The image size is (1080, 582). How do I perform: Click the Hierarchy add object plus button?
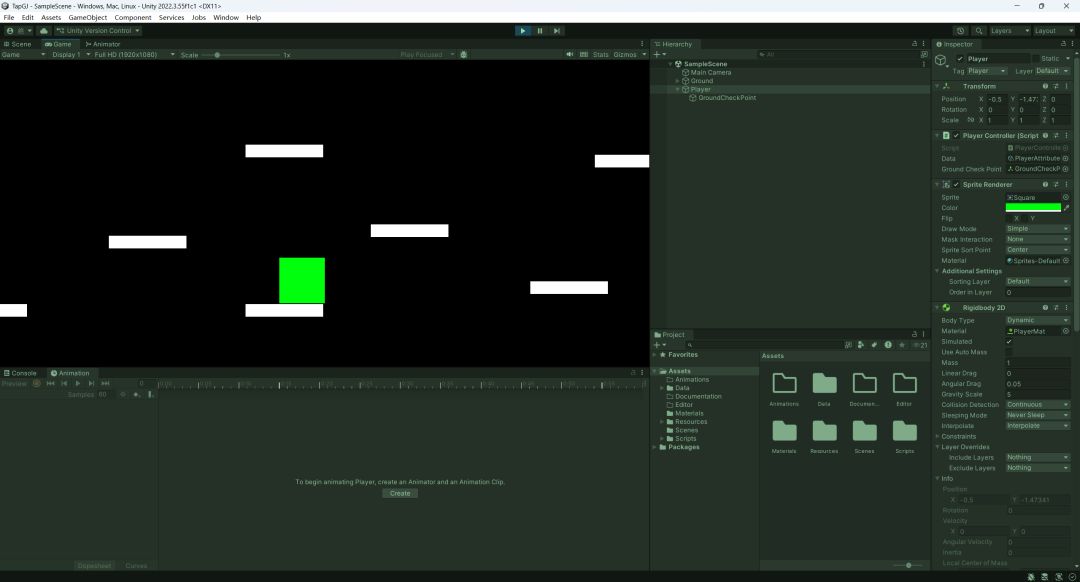point(659,54)
